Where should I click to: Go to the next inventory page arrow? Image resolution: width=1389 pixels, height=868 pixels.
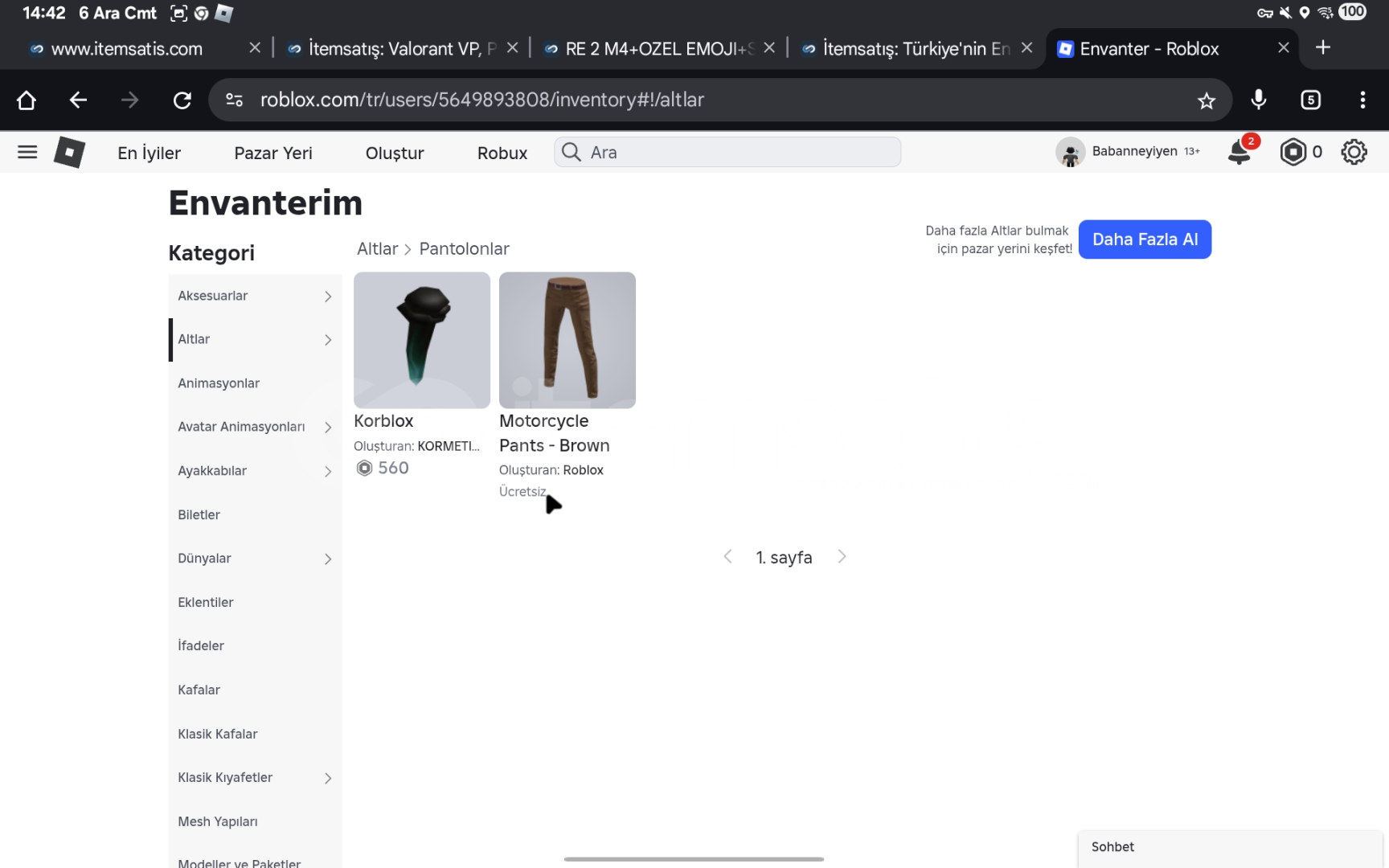842,557
